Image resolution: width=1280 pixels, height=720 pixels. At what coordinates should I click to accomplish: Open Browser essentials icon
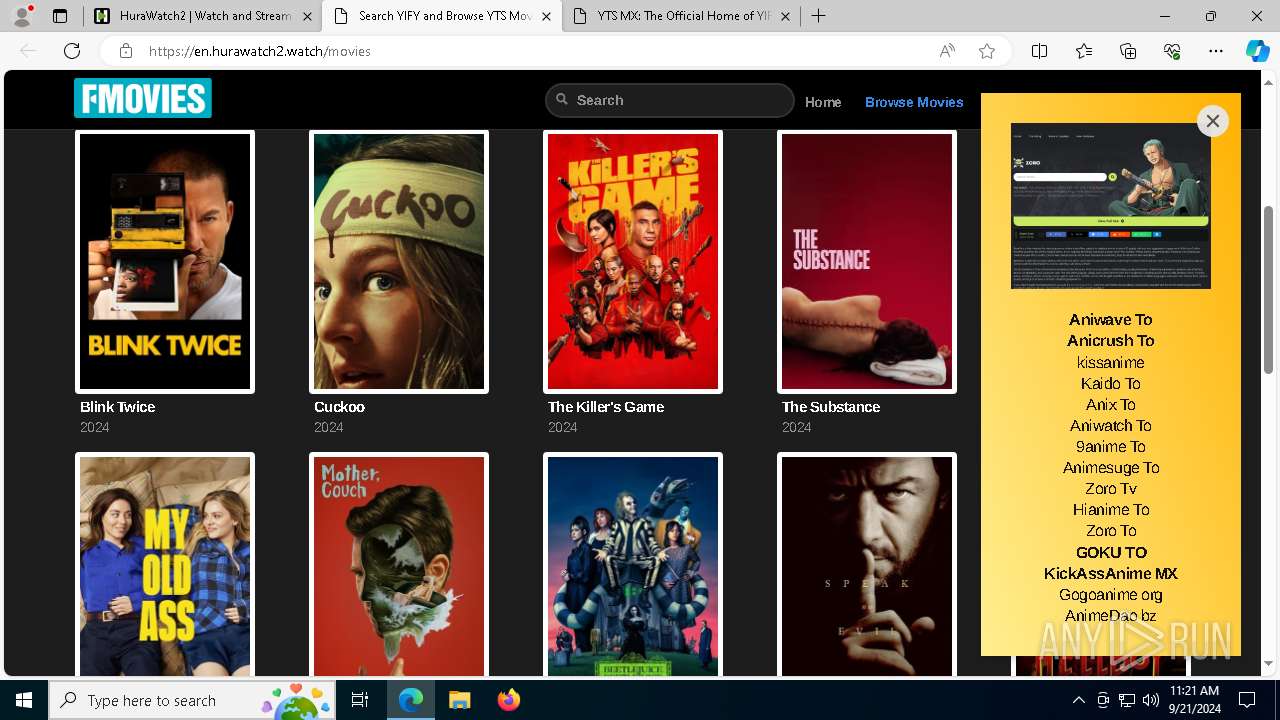tap(1172, 51)
